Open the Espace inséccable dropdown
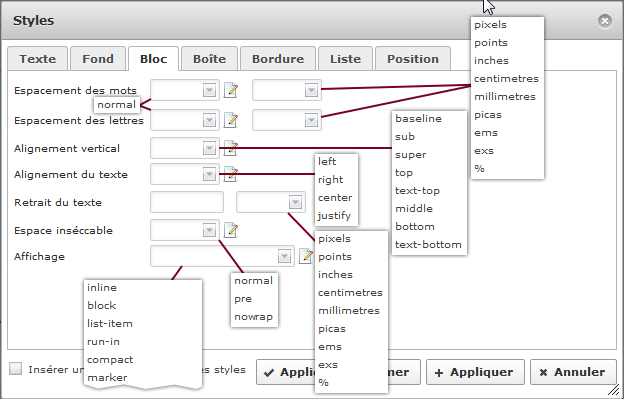The image size is (624, 399). coord(209,230)
